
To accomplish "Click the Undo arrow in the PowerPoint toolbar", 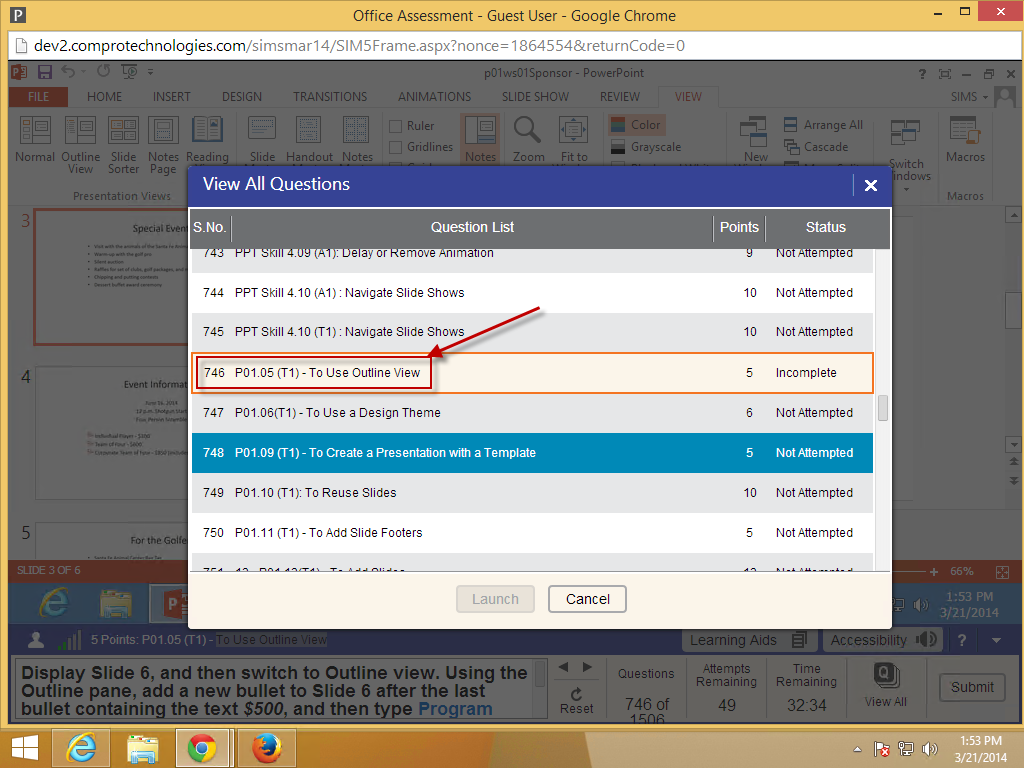I will pos(68,71).
